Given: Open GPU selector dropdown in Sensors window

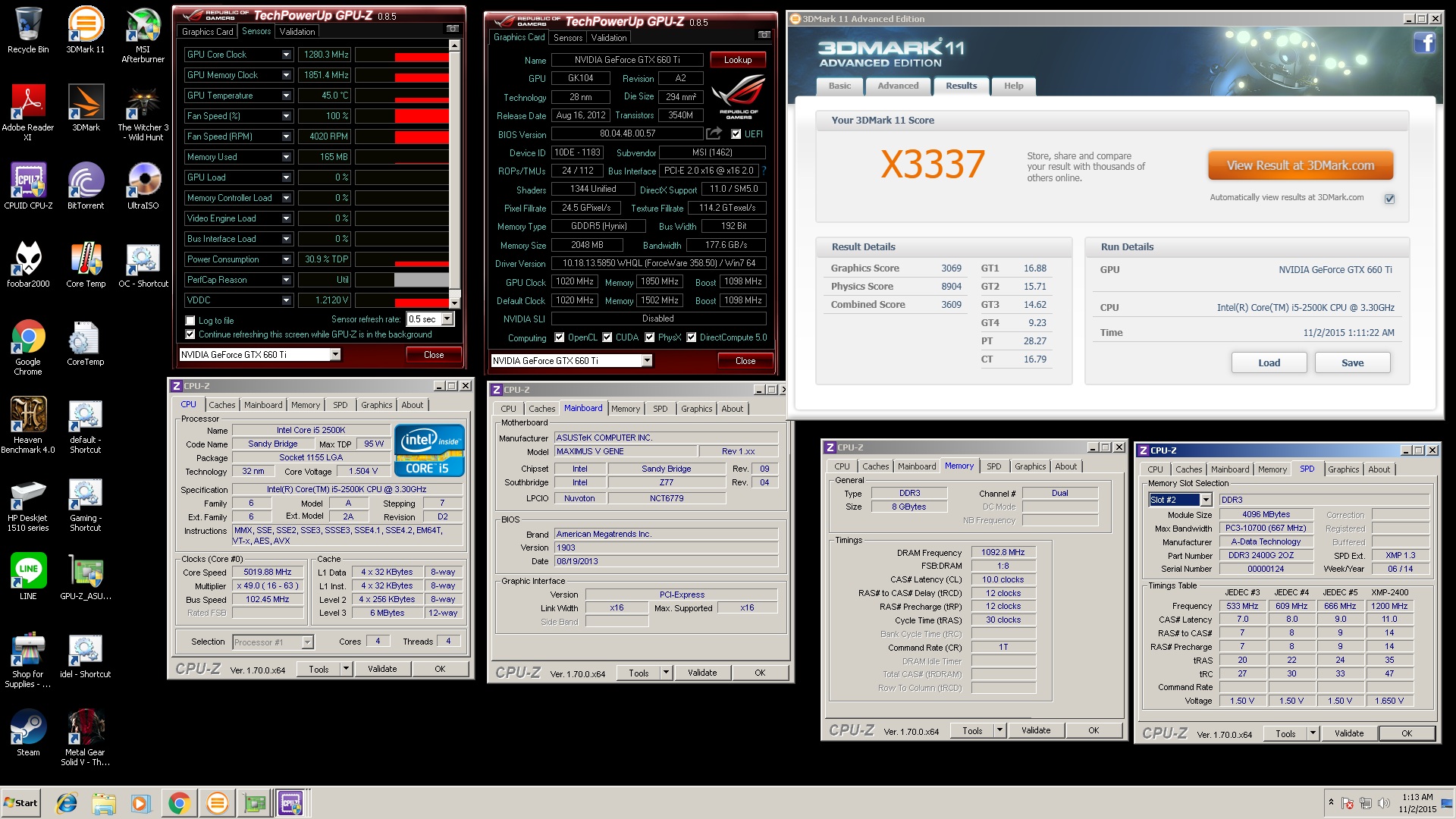Looking at the screenshot, I should tap(335, 354).
